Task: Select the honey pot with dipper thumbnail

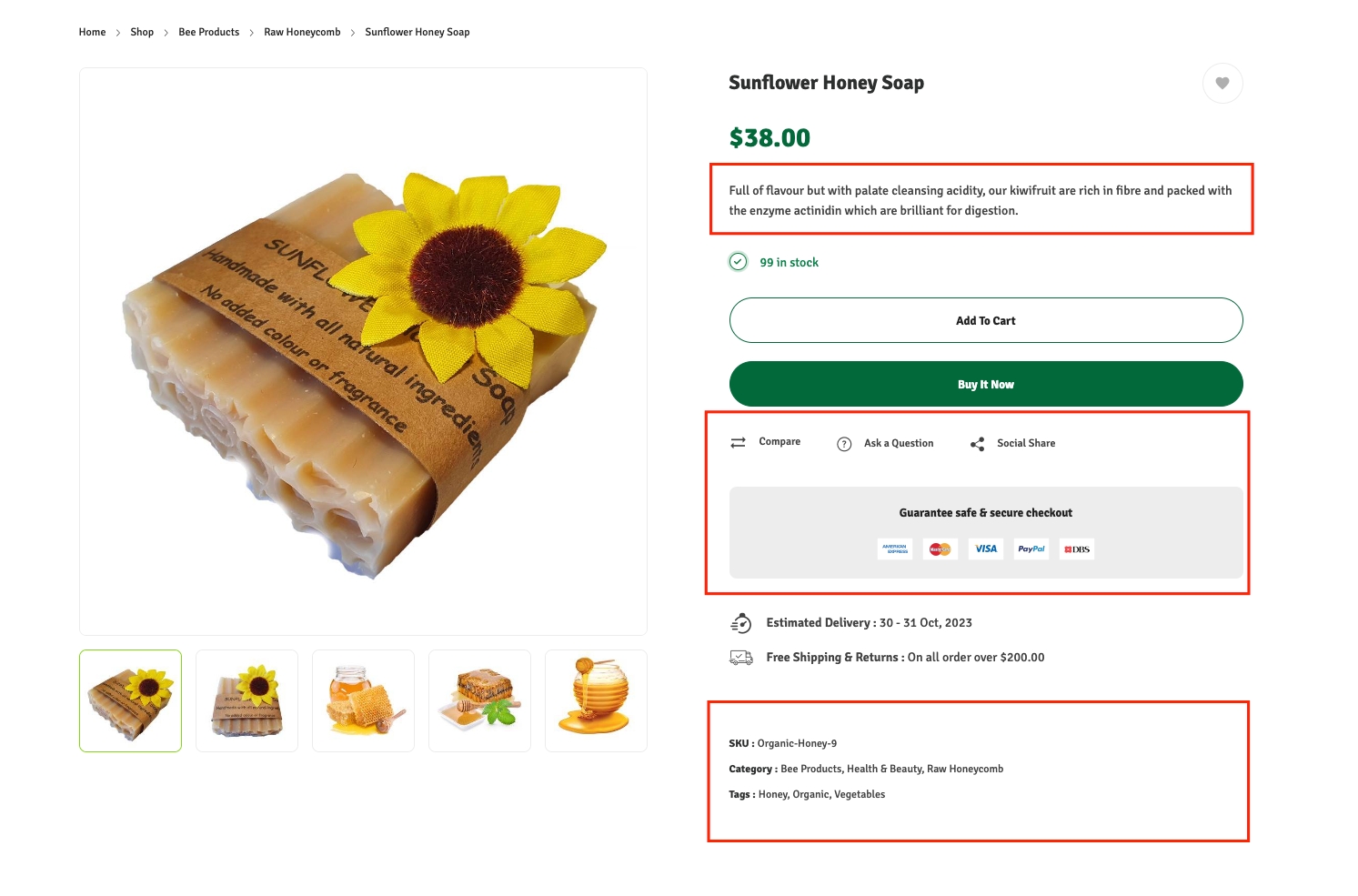Action: click(x=596, y=701)
